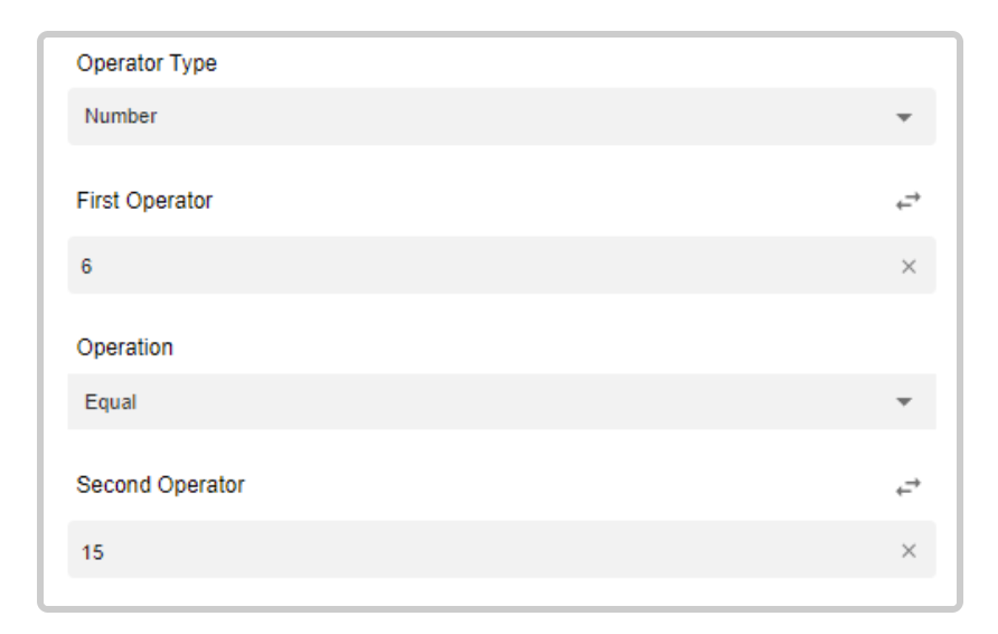
Task: Click the Operation dropdown arrow icon
Action: [x=904, y=402]
